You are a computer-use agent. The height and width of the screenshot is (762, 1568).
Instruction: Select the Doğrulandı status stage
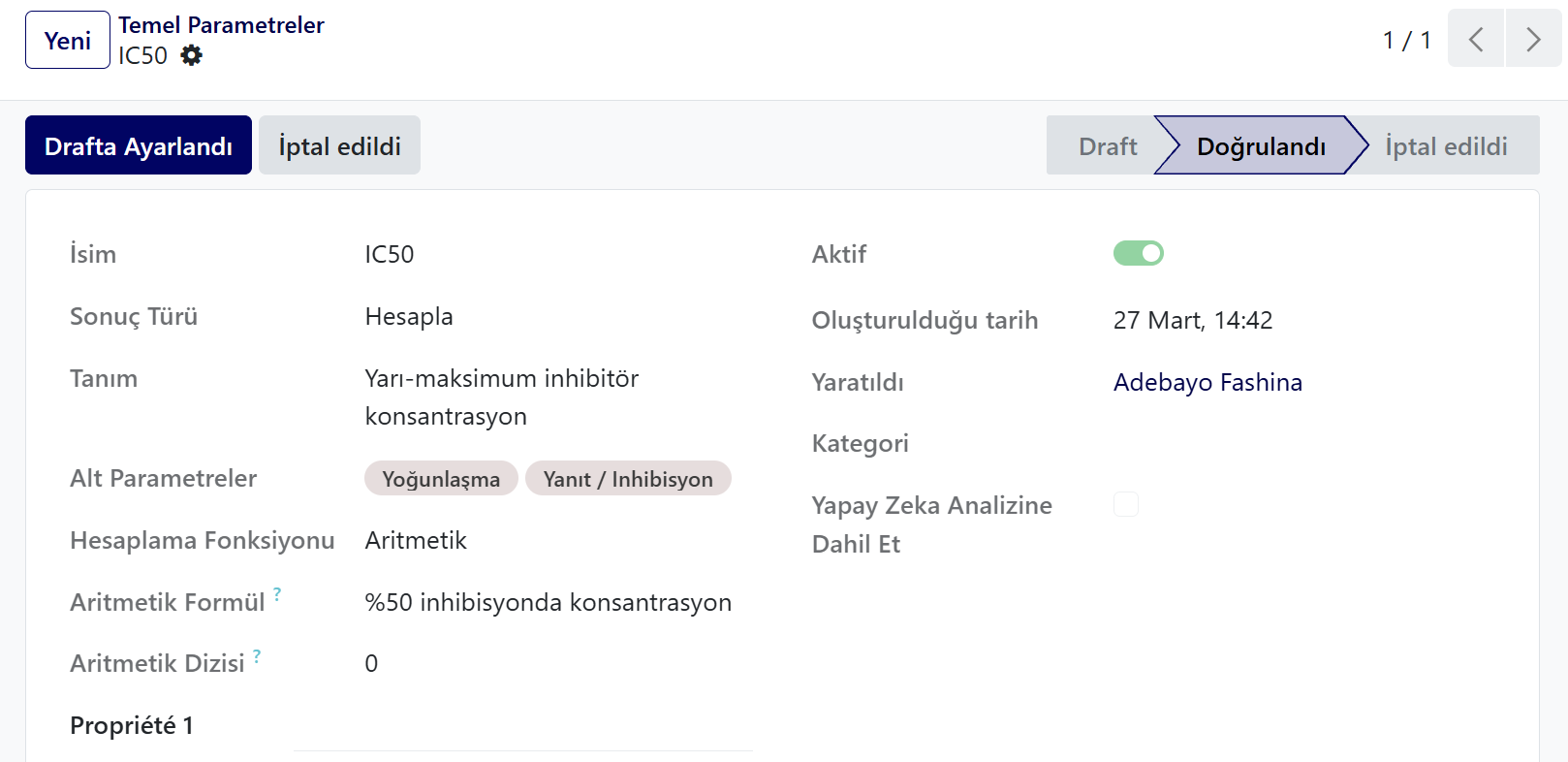(1261, 145)
